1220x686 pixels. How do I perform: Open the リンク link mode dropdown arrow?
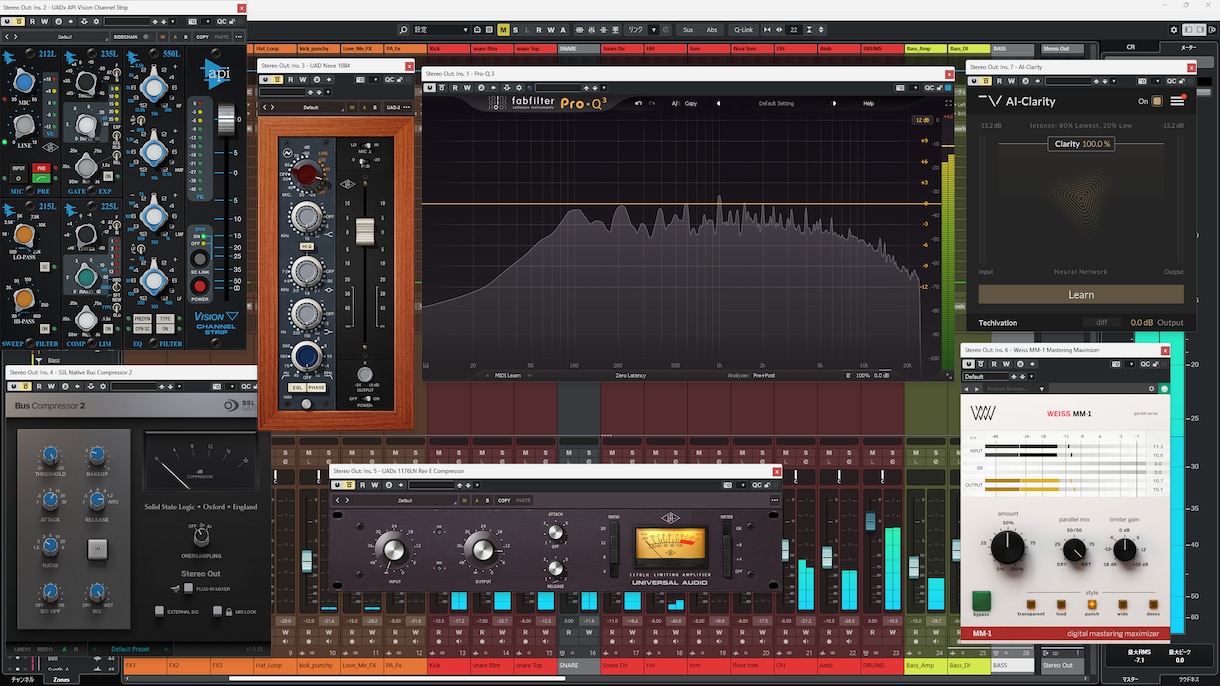coord(654,30)
